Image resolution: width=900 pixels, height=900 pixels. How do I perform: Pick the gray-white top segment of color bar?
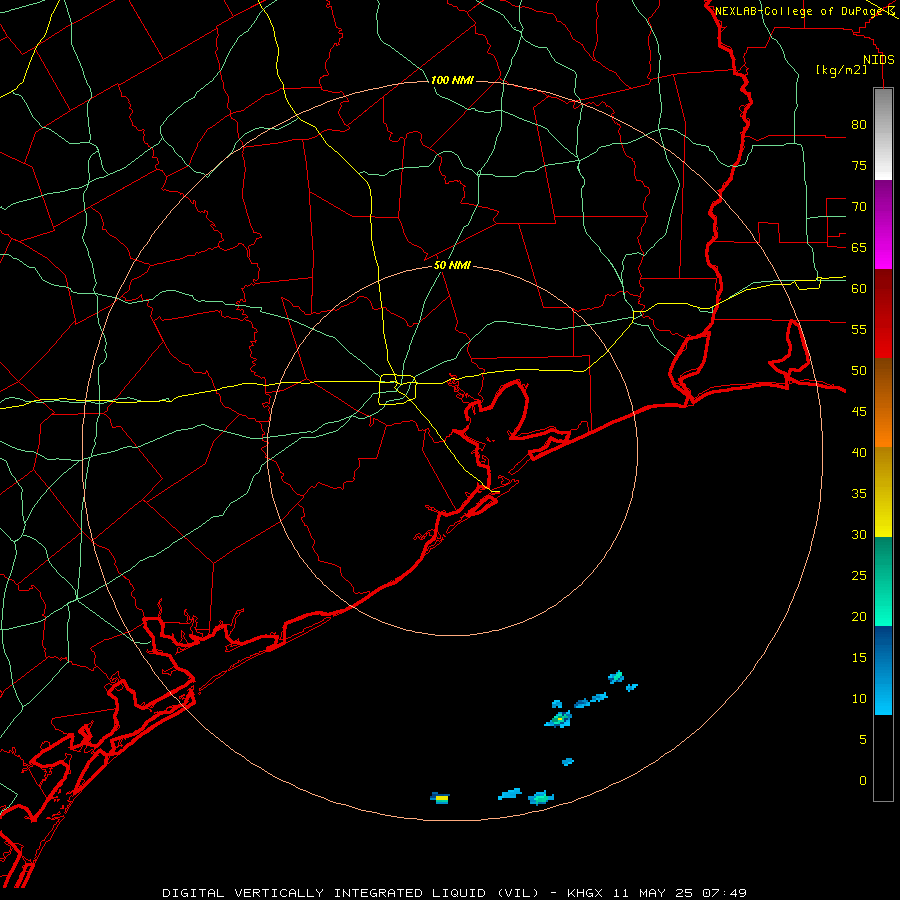(883, 134)
